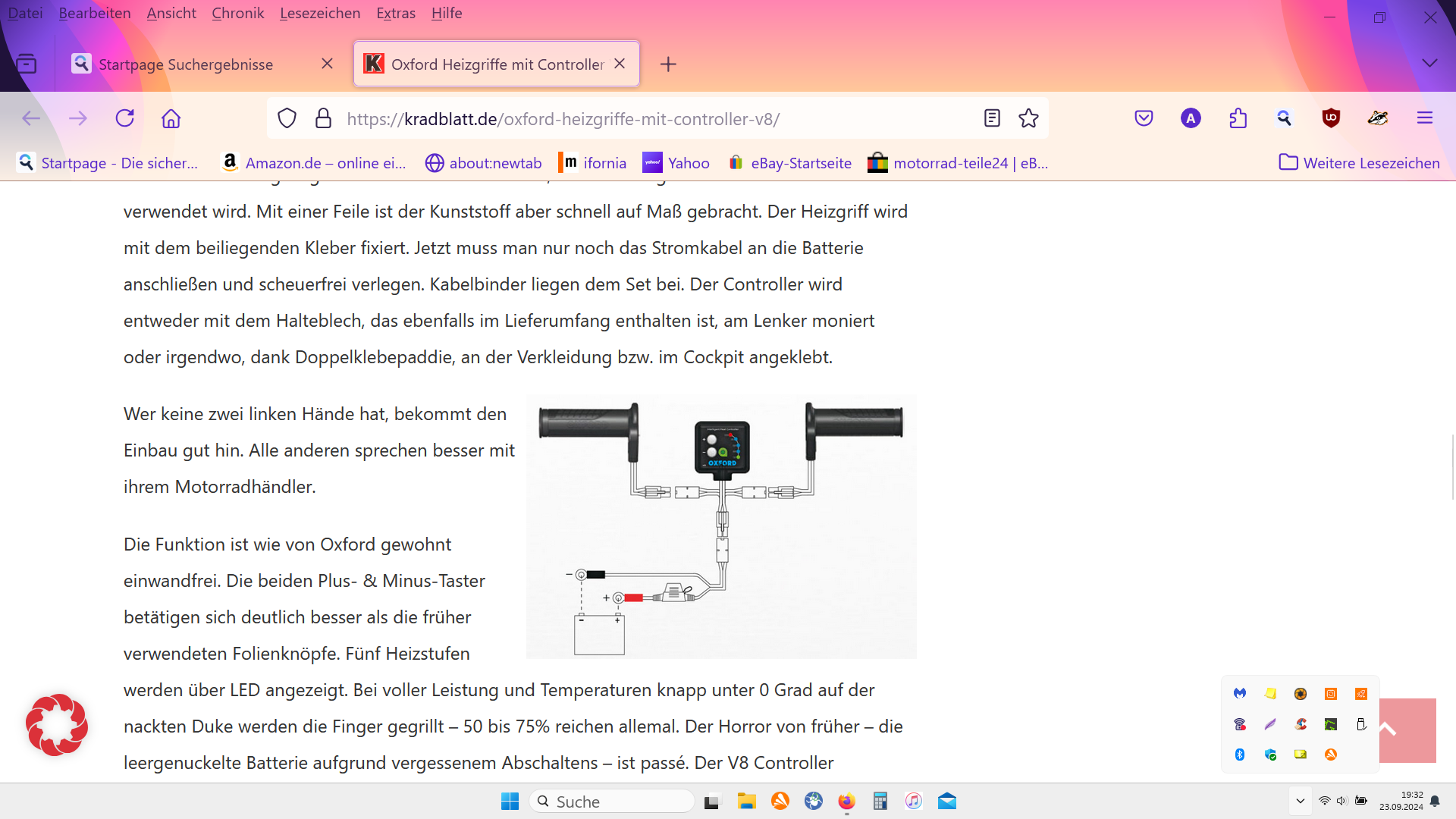
Task: Open the Chronik menu
Action: click(x=238, y=13)
